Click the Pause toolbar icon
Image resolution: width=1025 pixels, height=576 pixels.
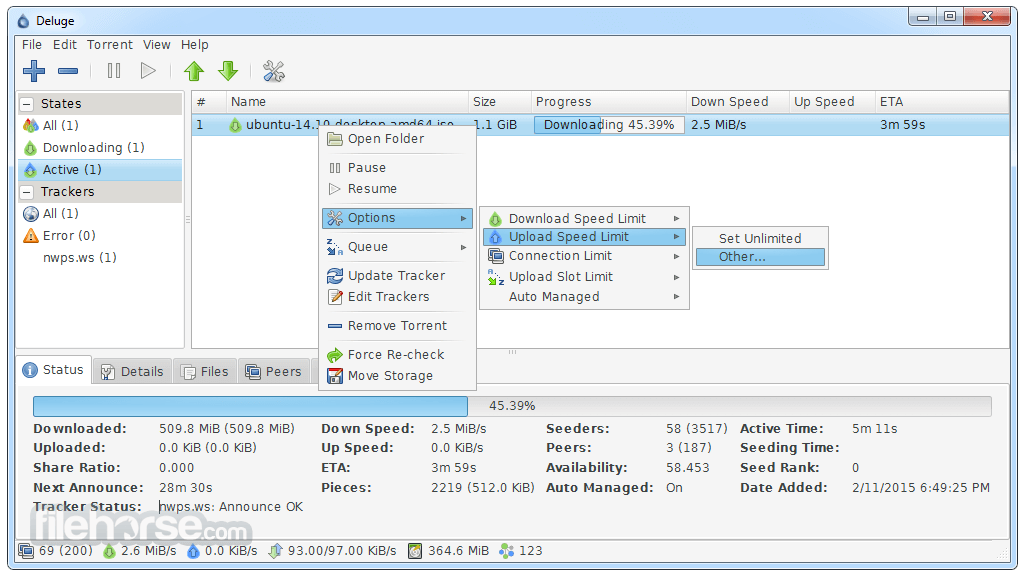[x=114, y=71]
